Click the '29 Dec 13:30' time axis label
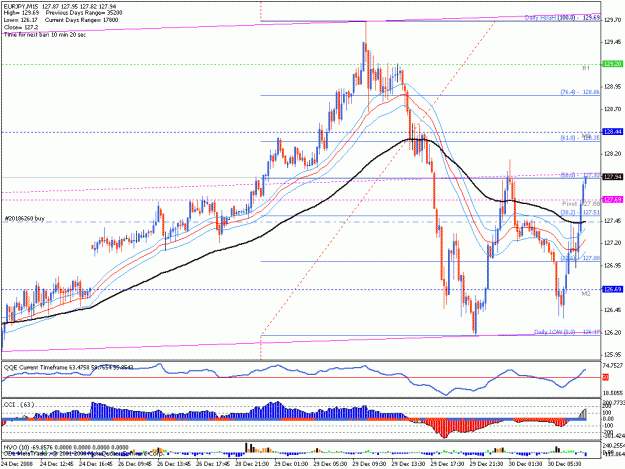Viewport: 625px width, 469px height. click(408, 464)
